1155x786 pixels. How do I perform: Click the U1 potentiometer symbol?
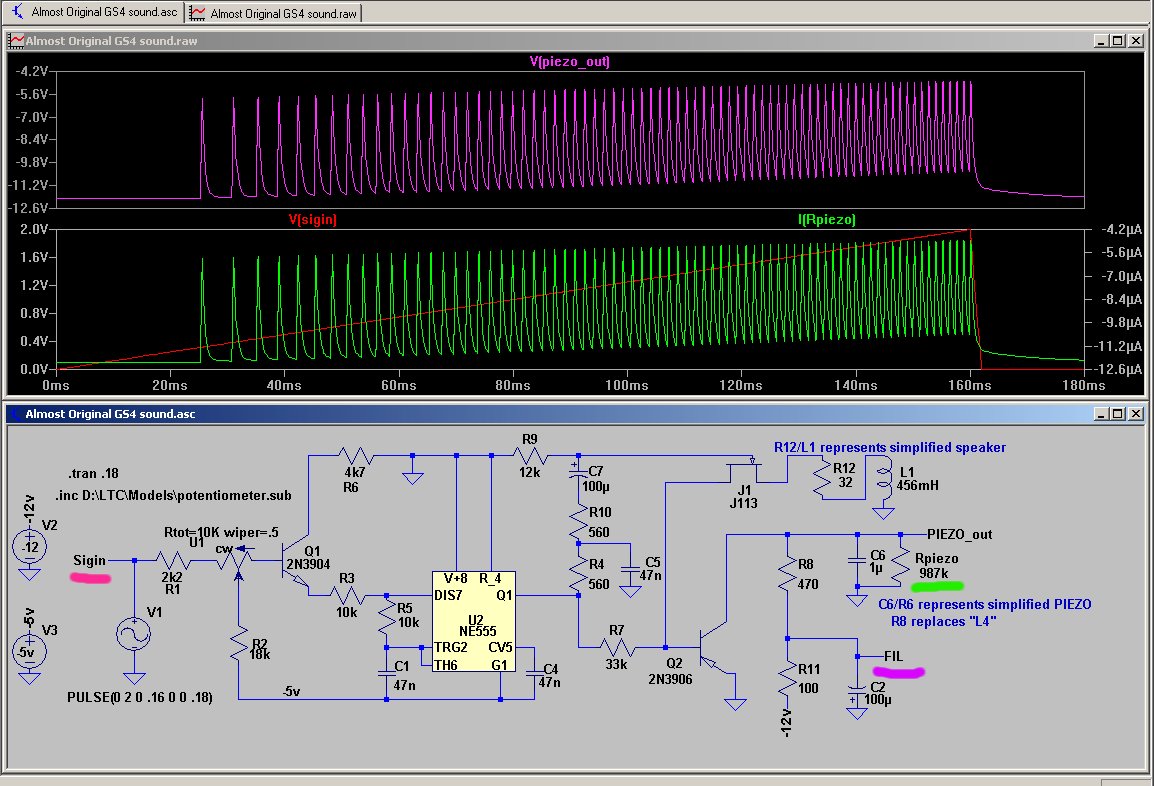coord(236,560)
